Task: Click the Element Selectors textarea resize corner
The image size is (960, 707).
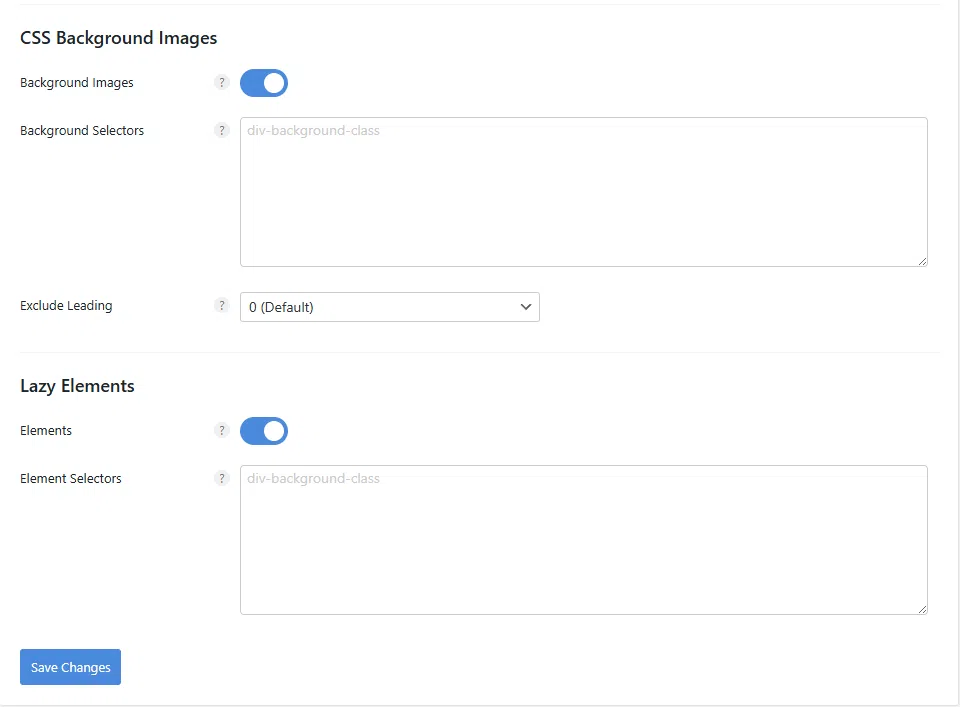Action: (x=922, y=609)
